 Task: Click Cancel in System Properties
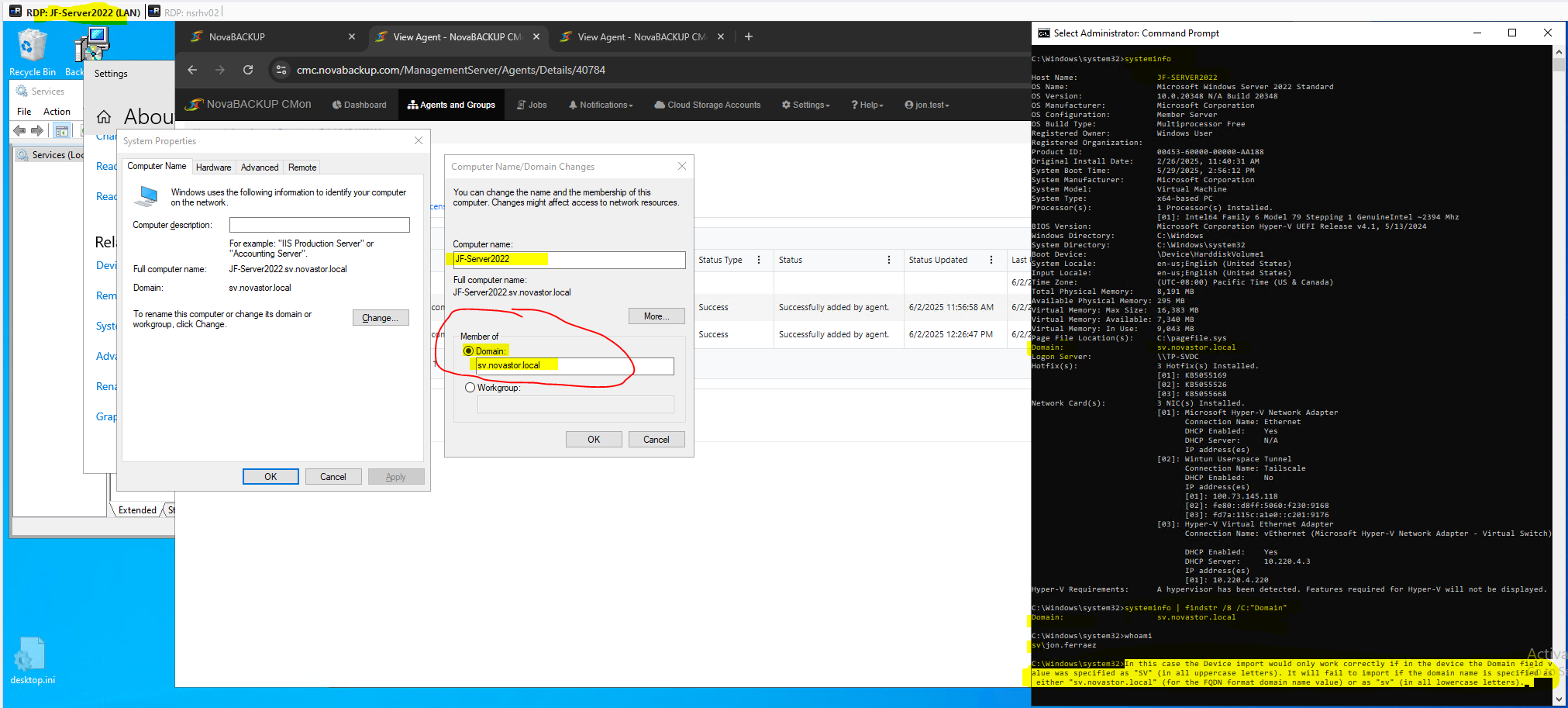[x=333, y=477]
